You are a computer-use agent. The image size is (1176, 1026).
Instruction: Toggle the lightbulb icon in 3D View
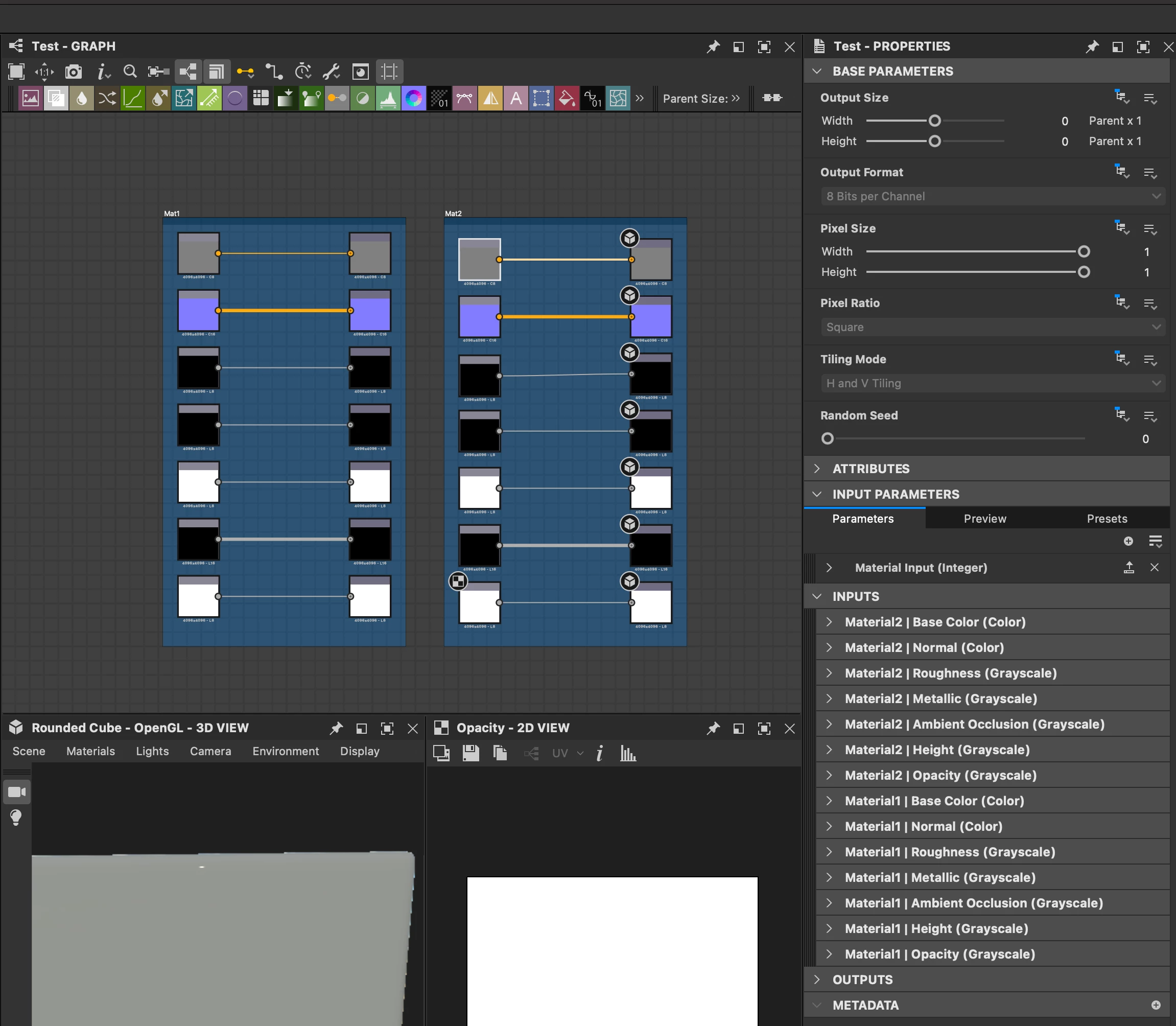click(x=16, y=817)
